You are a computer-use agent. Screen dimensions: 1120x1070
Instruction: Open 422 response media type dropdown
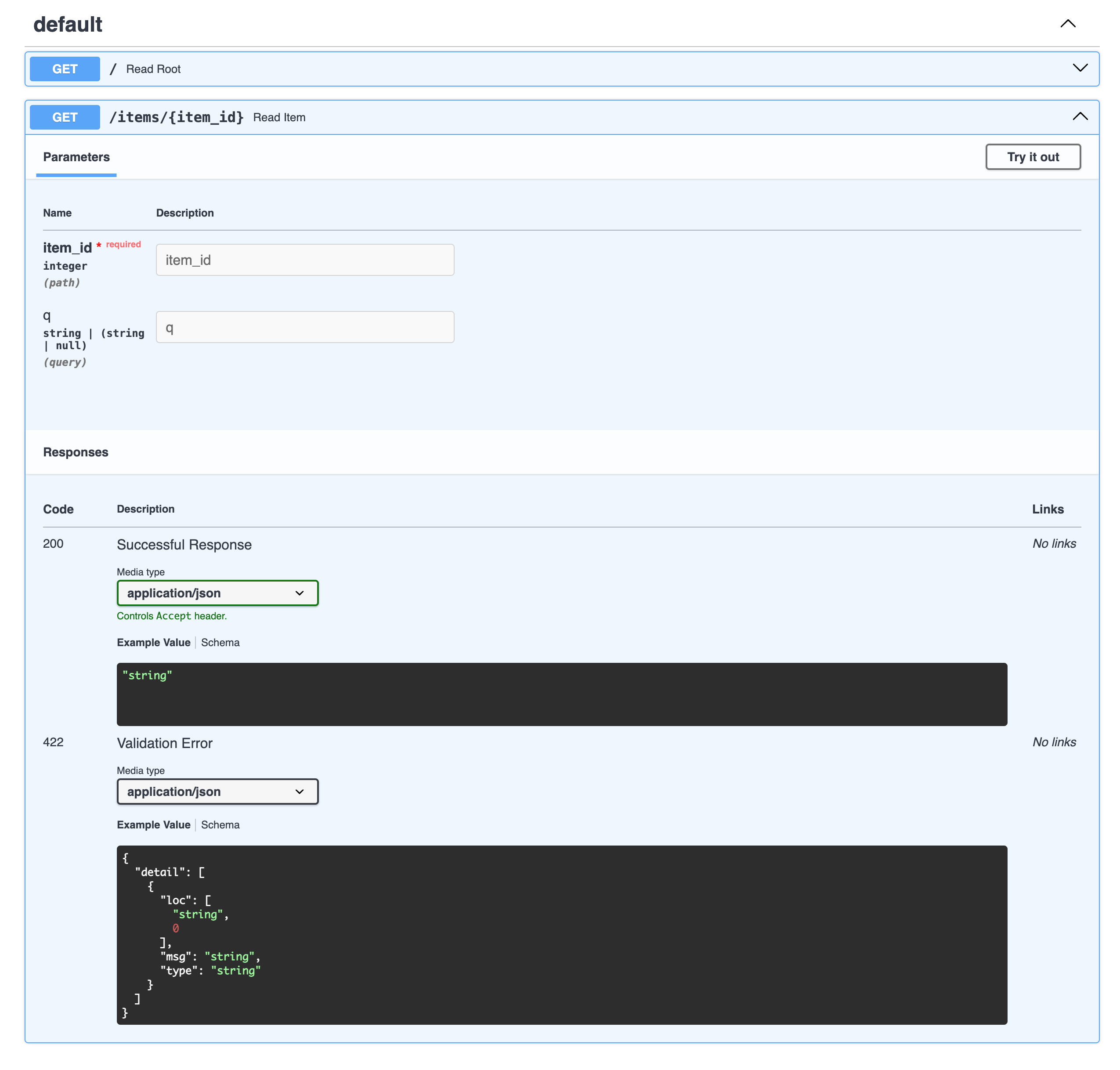(x=217, y=792)
